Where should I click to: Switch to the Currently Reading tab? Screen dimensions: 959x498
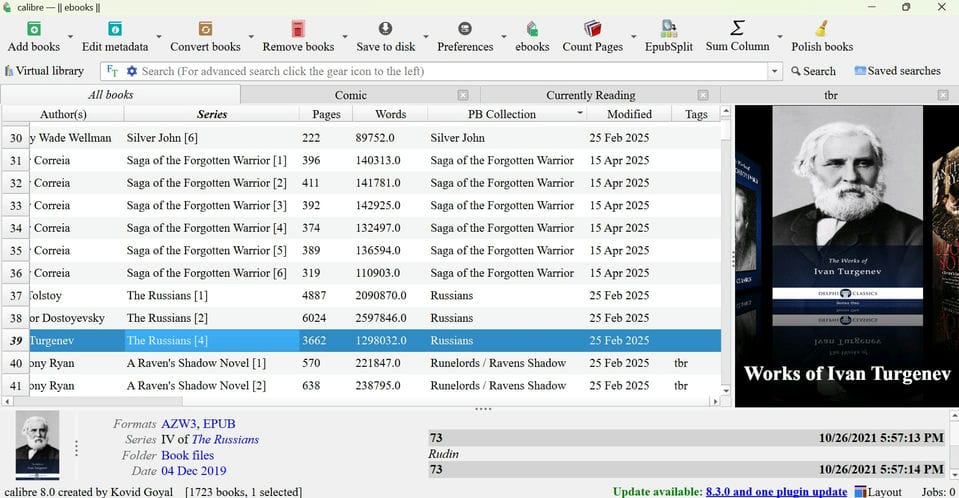coord(590,95)
